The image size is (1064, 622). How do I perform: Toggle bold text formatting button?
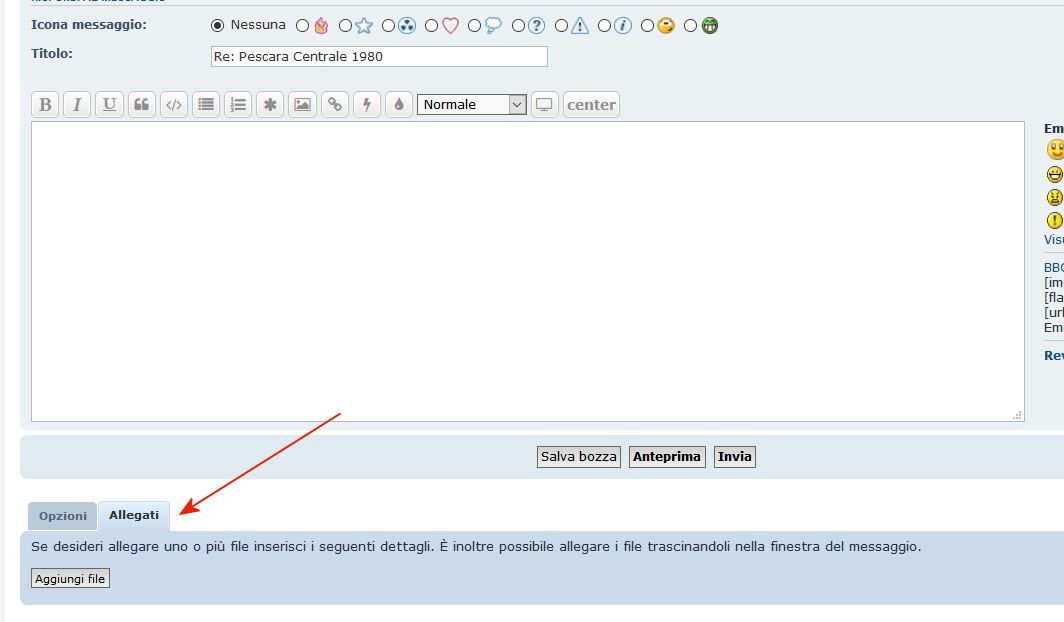[45, 105]
